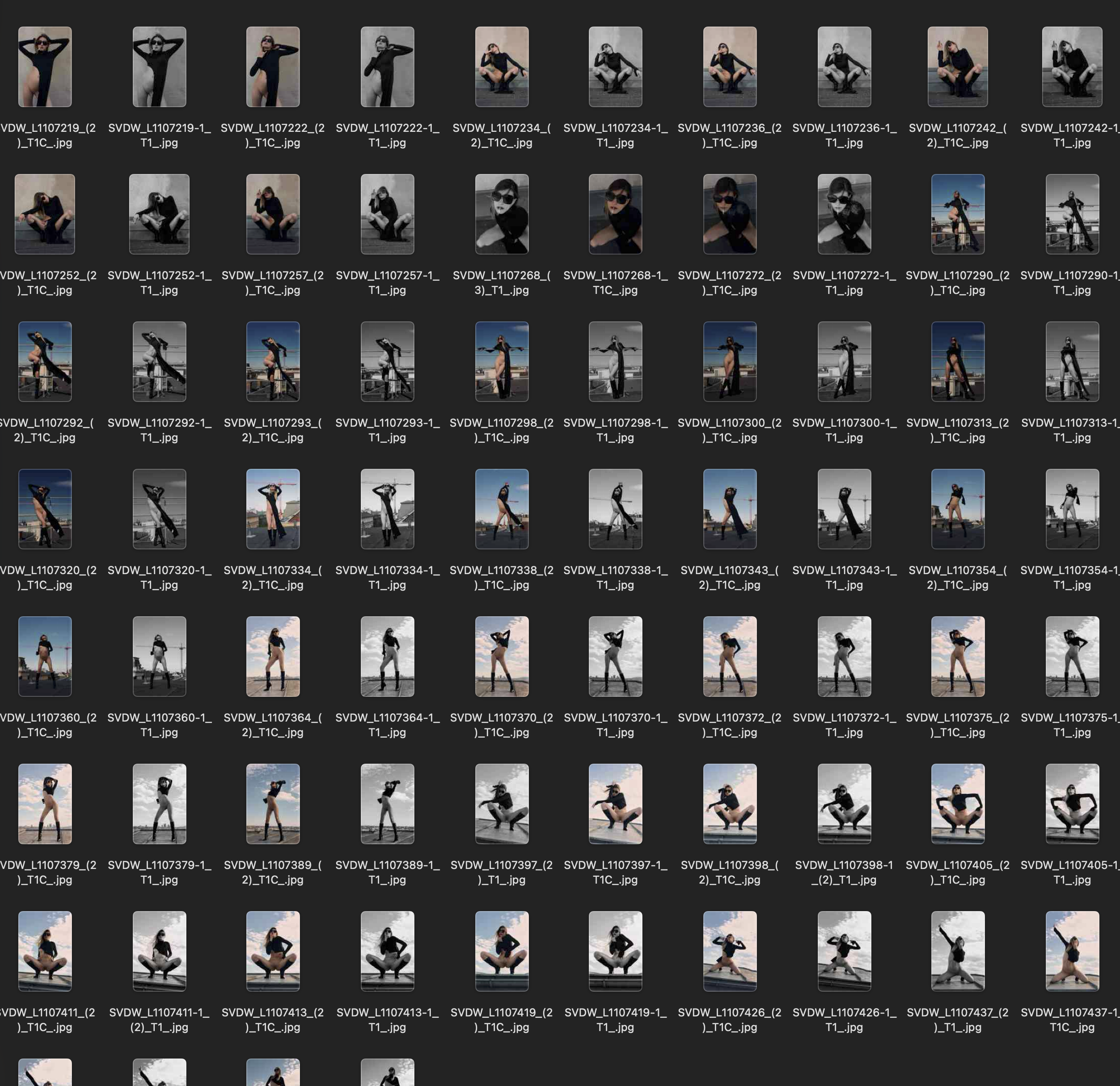Select thumbnail of SVDW_L1107298-1_T1_.jpg

pyautogui.click(x=615, y=362)
